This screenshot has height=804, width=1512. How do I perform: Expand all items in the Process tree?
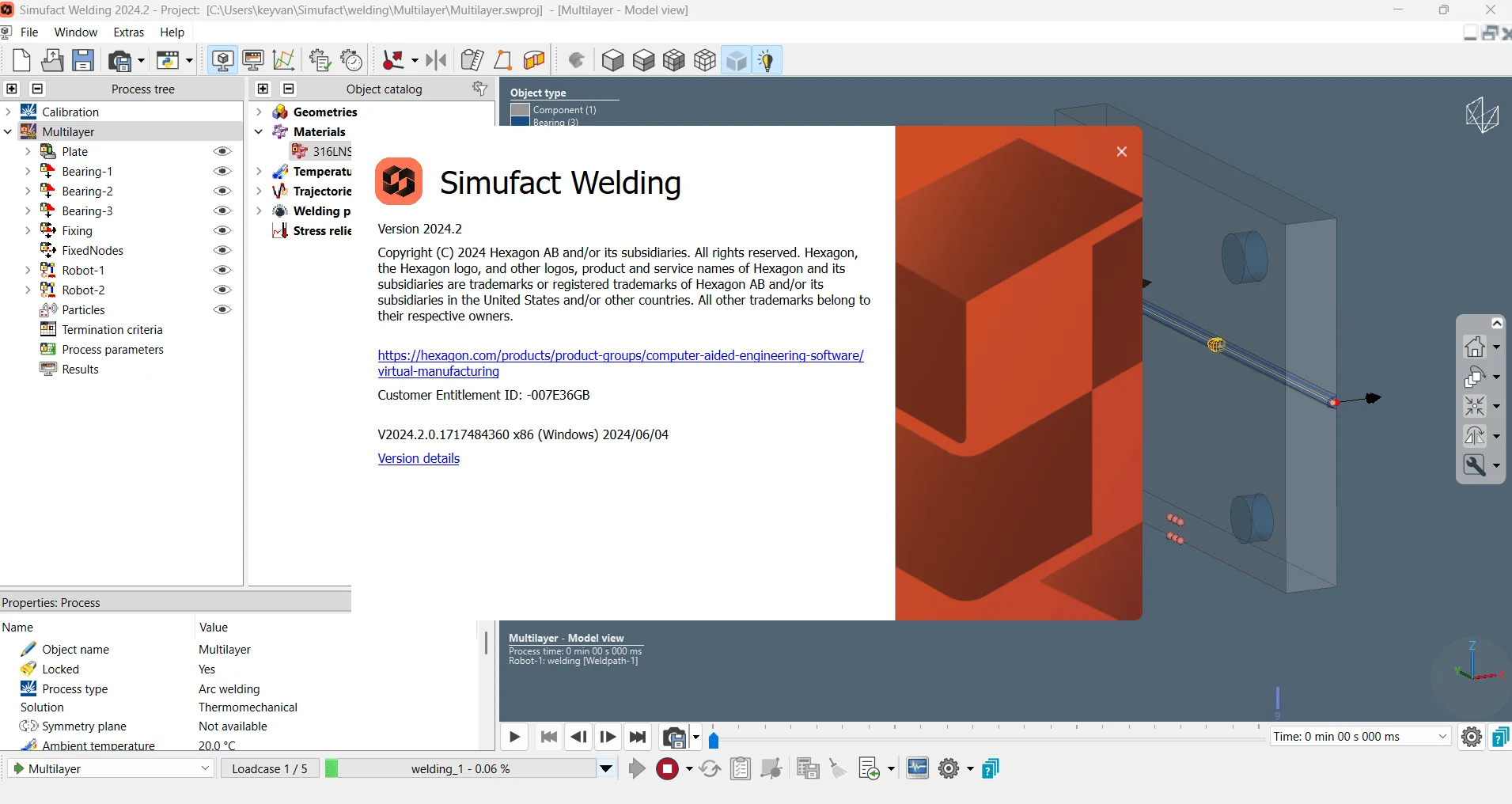click(12, 89)
